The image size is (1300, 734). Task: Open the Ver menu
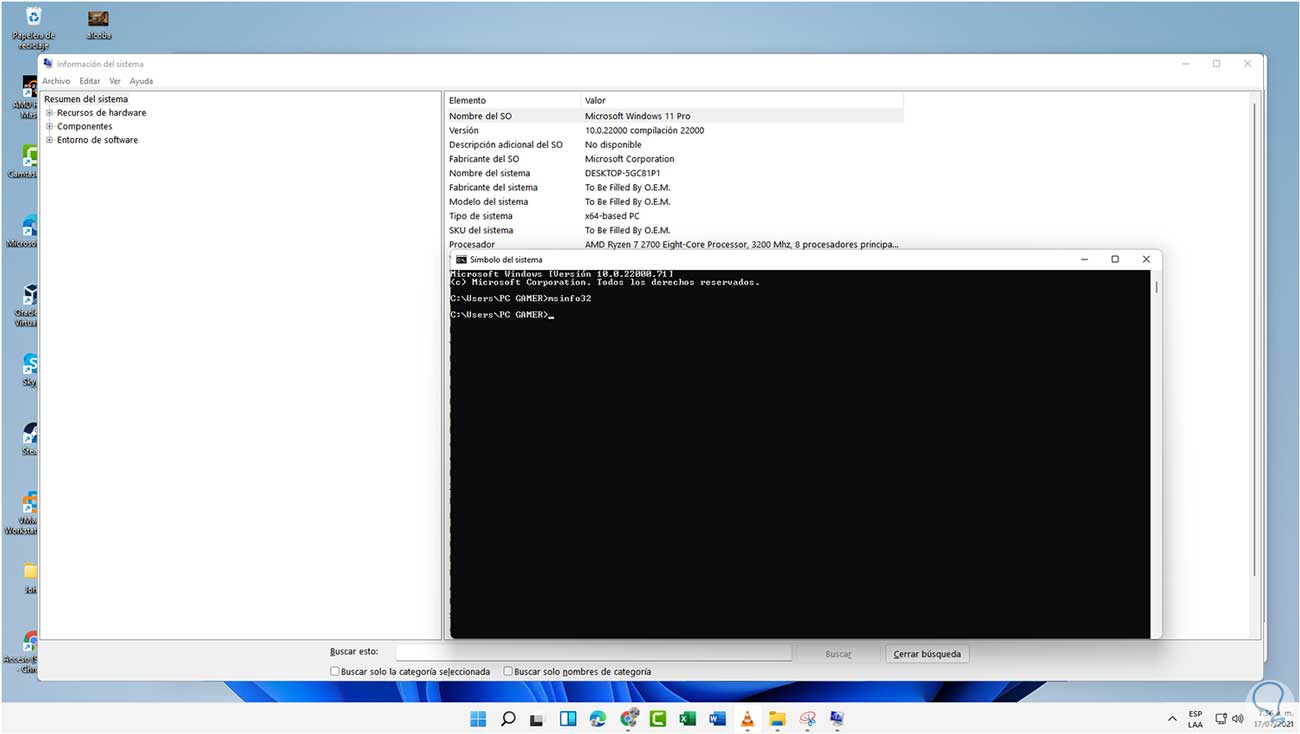(115, 81)
